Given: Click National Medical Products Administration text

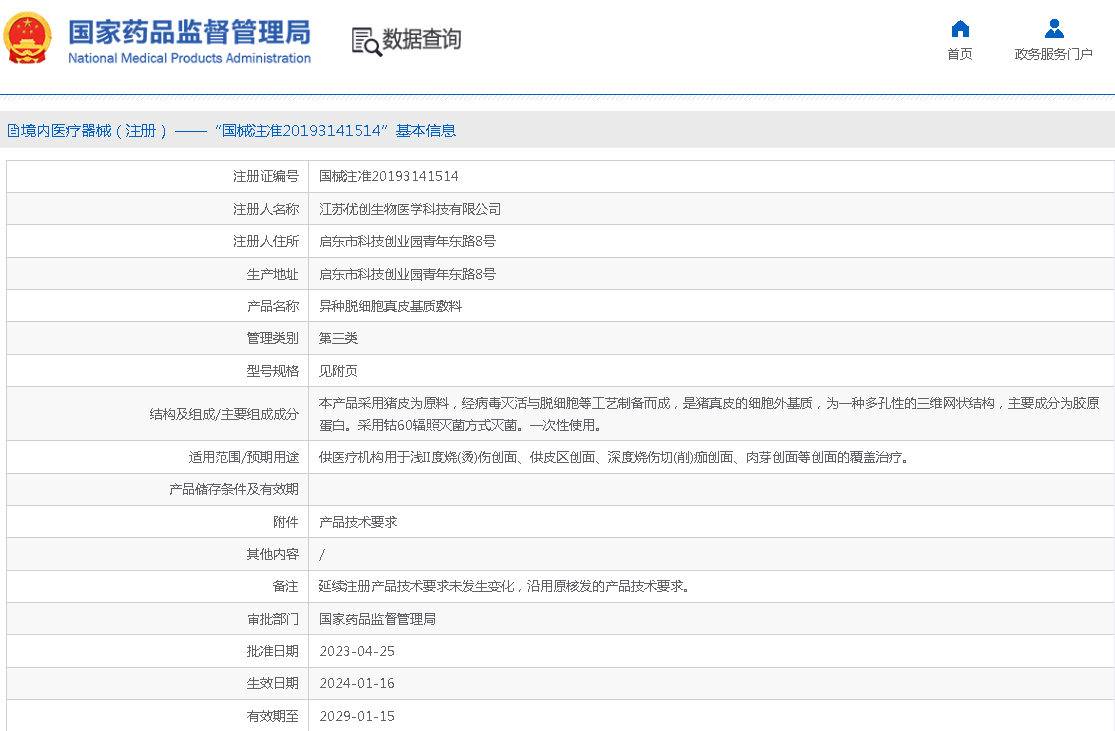Looking at the screenshot, I should tap(189, 58).
